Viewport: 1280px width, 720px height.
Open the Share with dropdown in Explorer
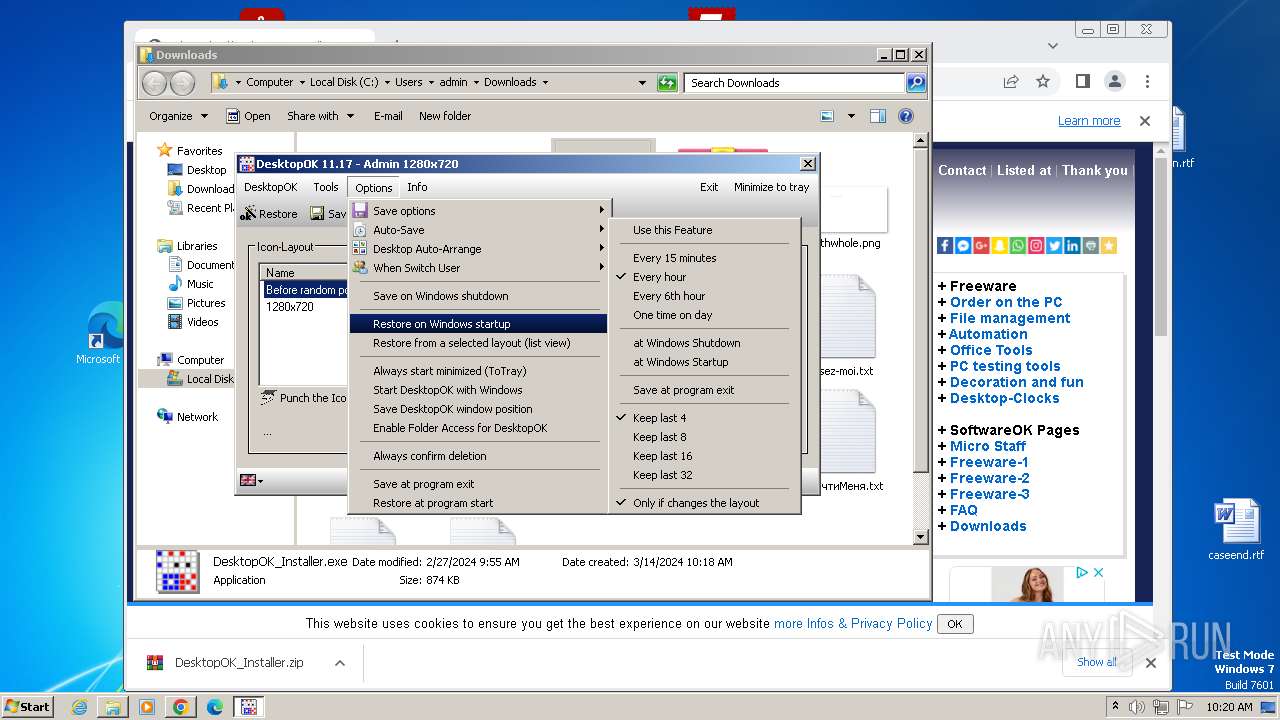pos(320,116)
